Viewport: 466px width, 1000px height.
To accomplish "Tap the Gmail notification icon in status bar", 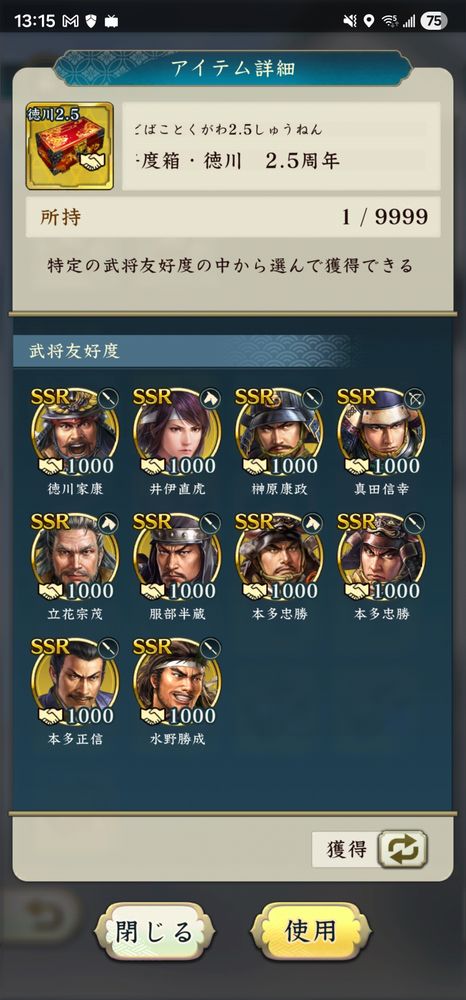I will pyautogui.click(x=71, y=21).
